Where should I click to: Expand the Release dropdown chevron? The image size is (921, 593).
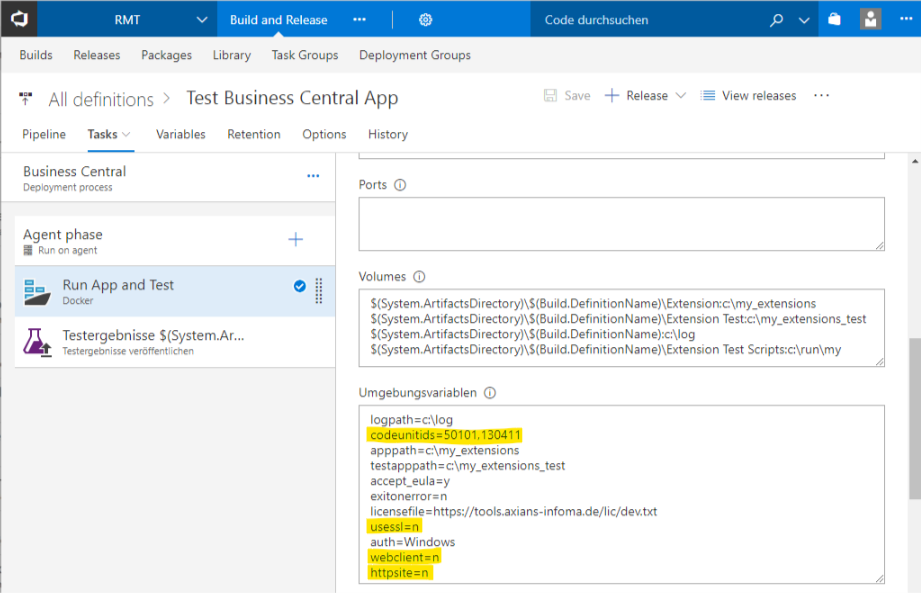pyautogui.click(x=681, y=96)
